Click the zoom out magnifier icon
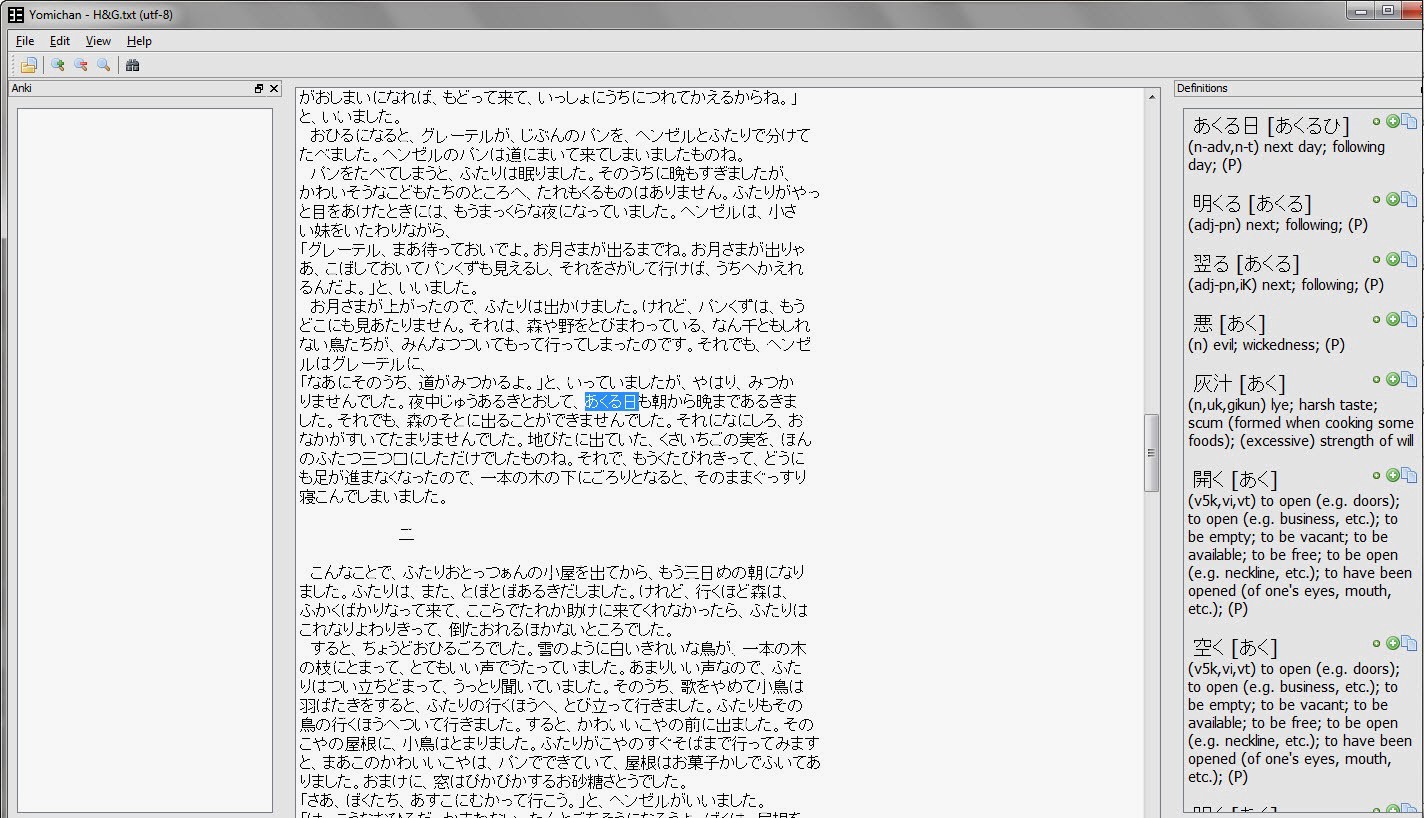This screenshot has height=818, width=1424. (x=81, y=65)
